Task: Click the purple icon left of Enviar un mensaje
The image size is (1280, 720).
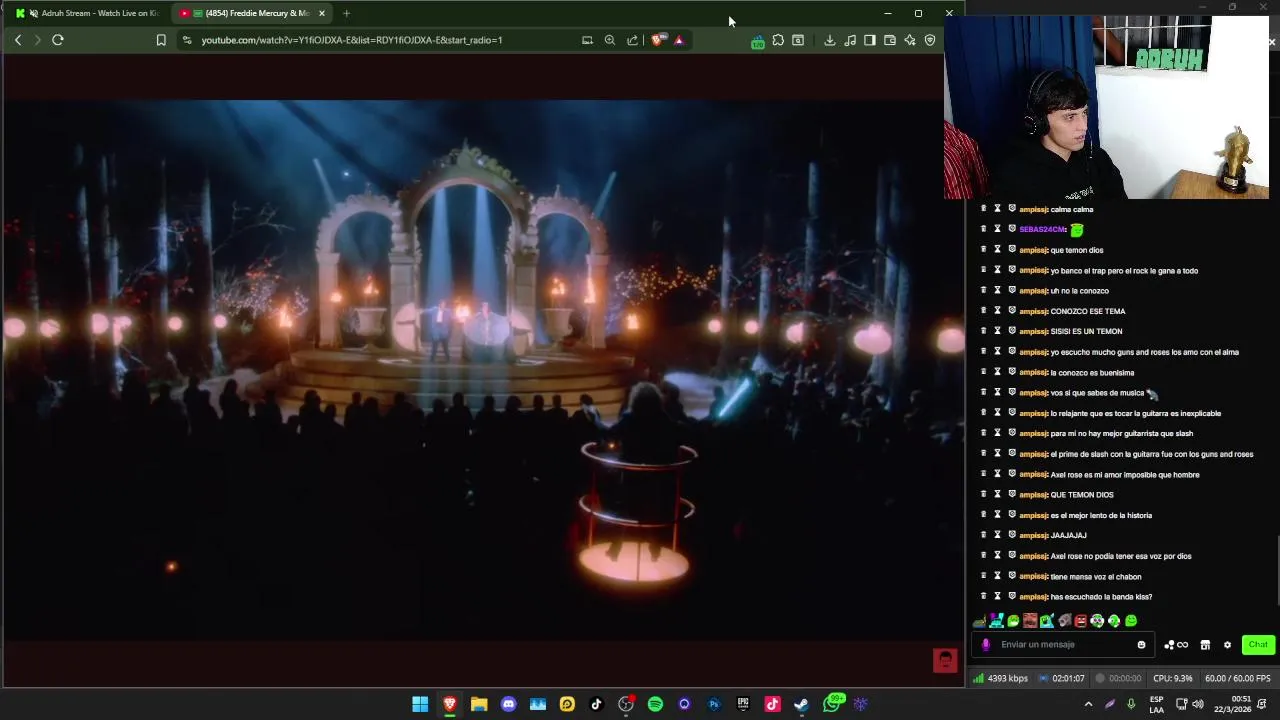Action: coord(986,645)
